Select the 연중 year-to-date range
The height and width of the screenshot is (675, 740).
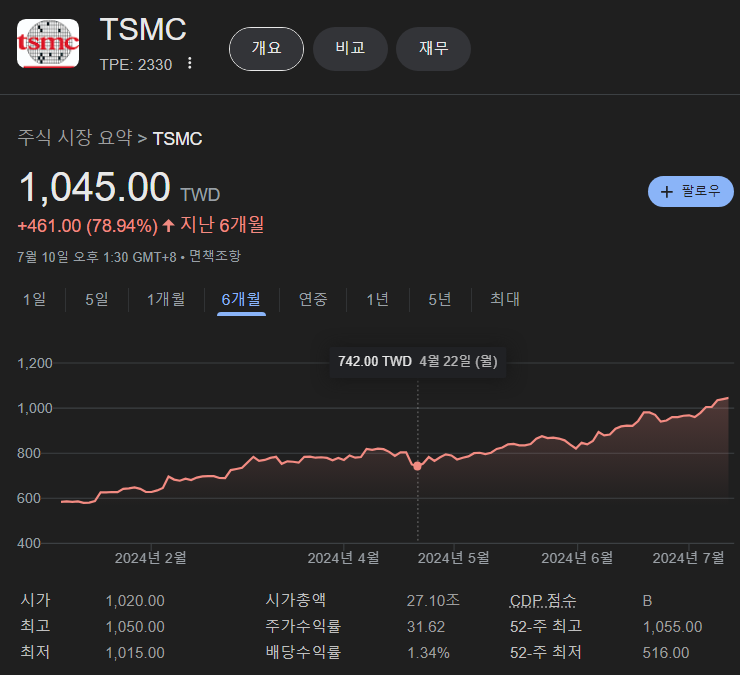(x=313, y=299)
